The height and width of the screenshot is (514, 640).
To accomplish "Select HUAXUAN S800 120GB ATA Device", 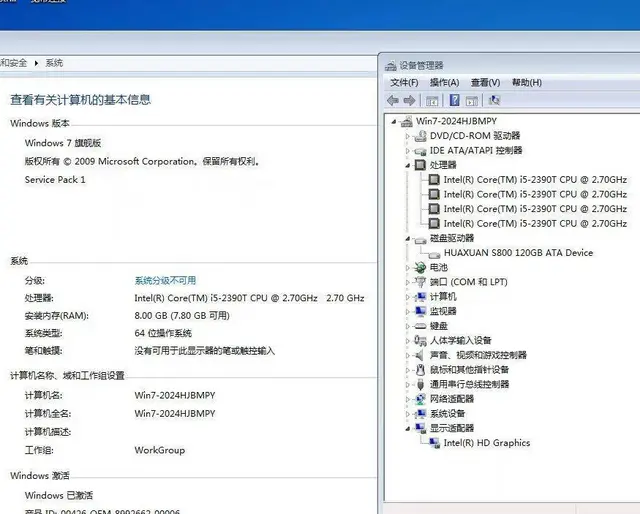I will [518, 253].
